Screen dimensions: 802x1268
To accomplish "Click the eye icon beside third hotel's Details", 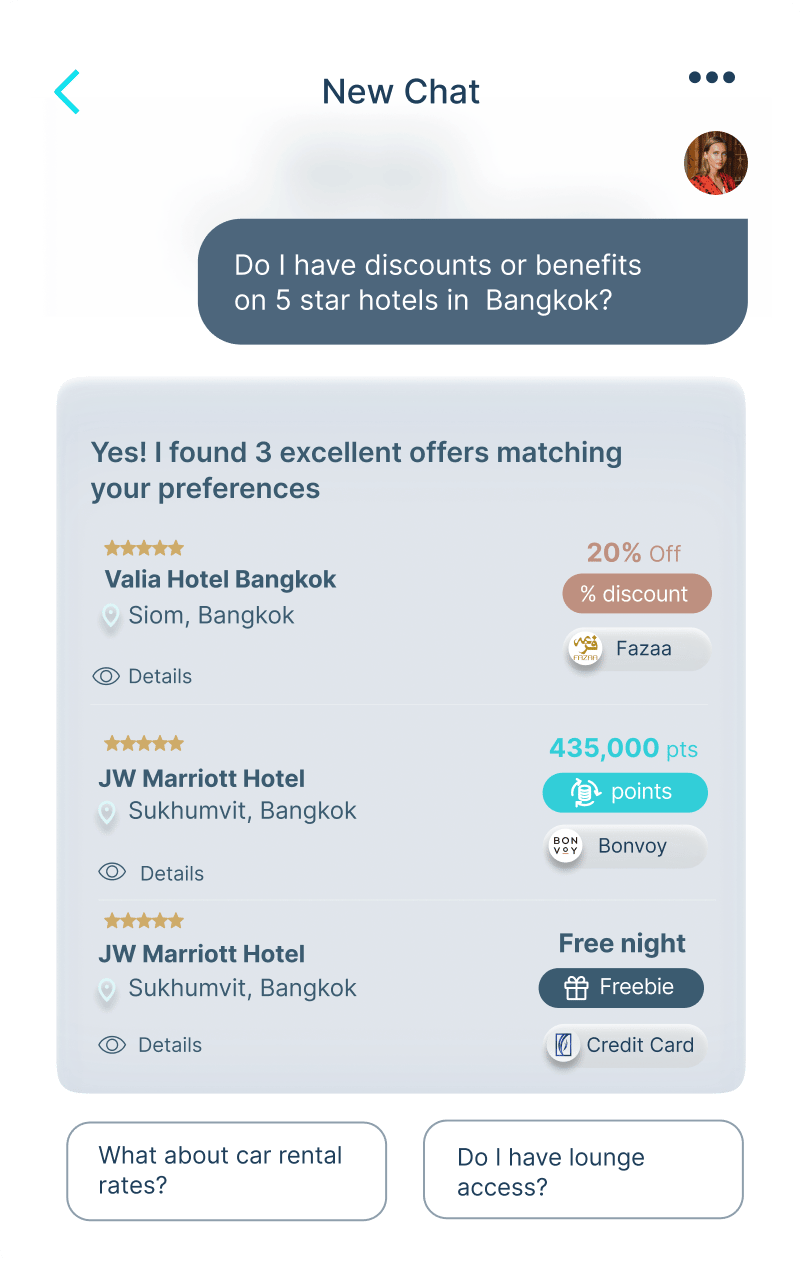I will tap(112, 1045).
